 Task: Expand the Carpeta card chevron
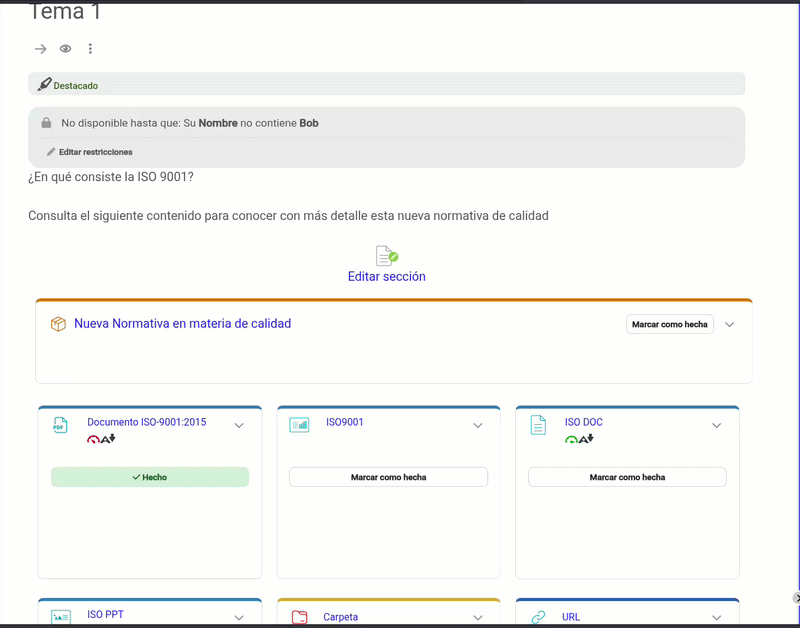(478, 618)
